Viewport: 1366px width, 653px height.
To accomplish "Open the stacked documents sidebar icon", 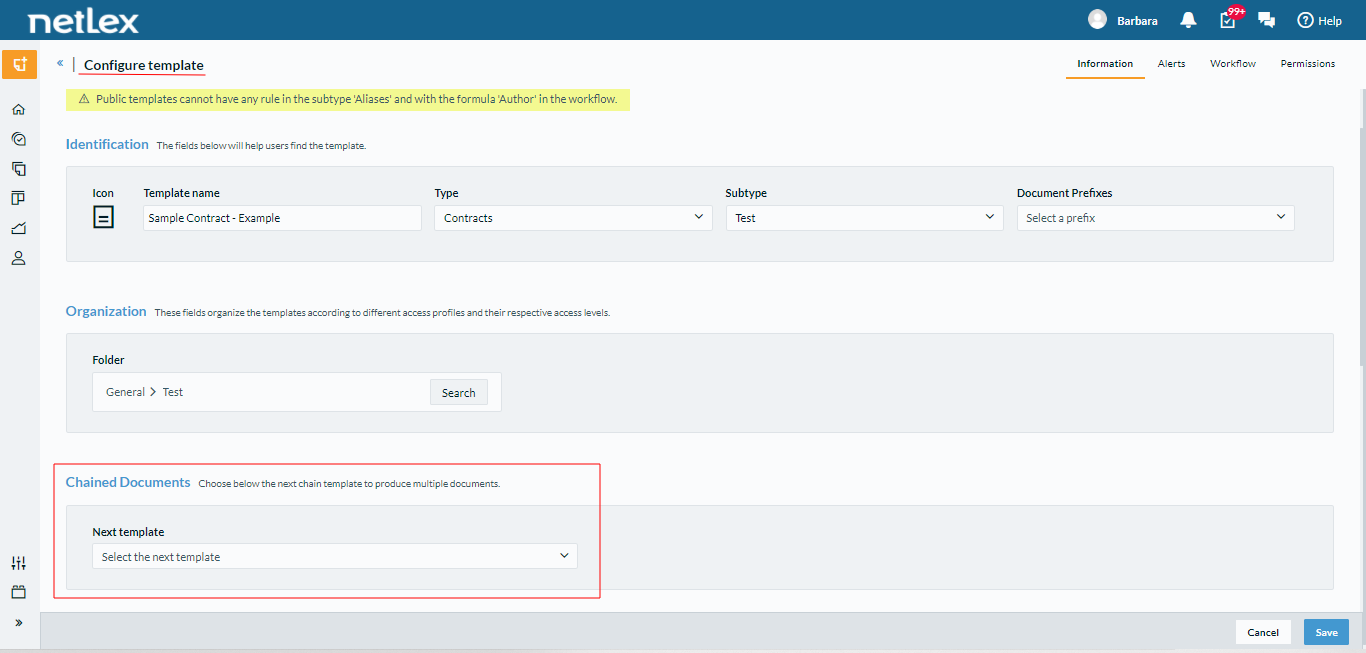I will (18, 169).
